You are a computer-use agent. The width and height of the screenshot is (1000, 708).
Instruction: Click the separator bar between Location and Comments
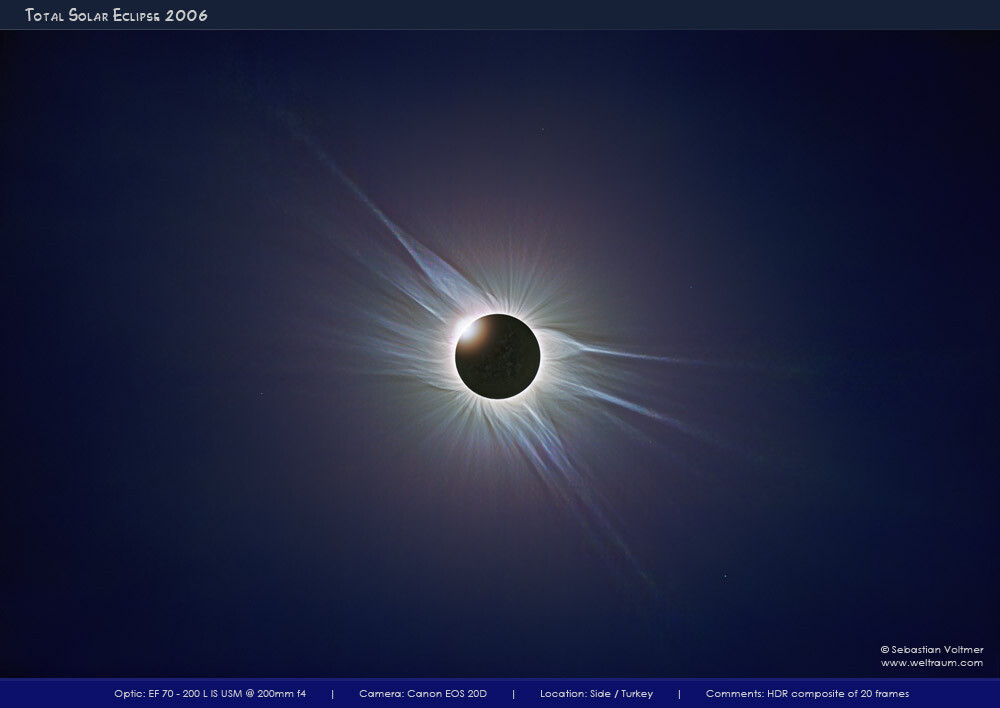click(x=678, y=694)
